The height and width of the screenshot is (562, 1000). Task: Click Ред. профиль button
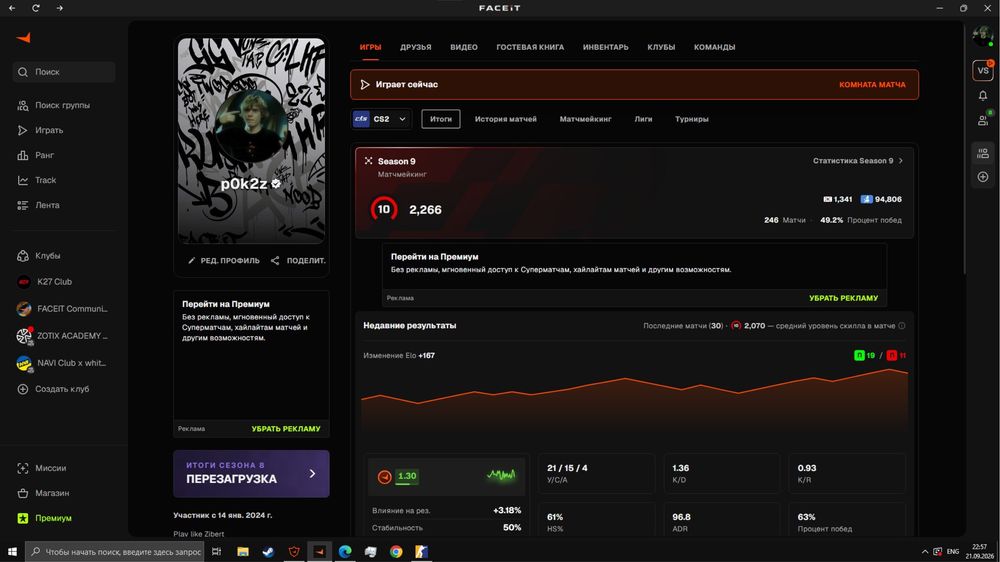[x=224, y=261]
